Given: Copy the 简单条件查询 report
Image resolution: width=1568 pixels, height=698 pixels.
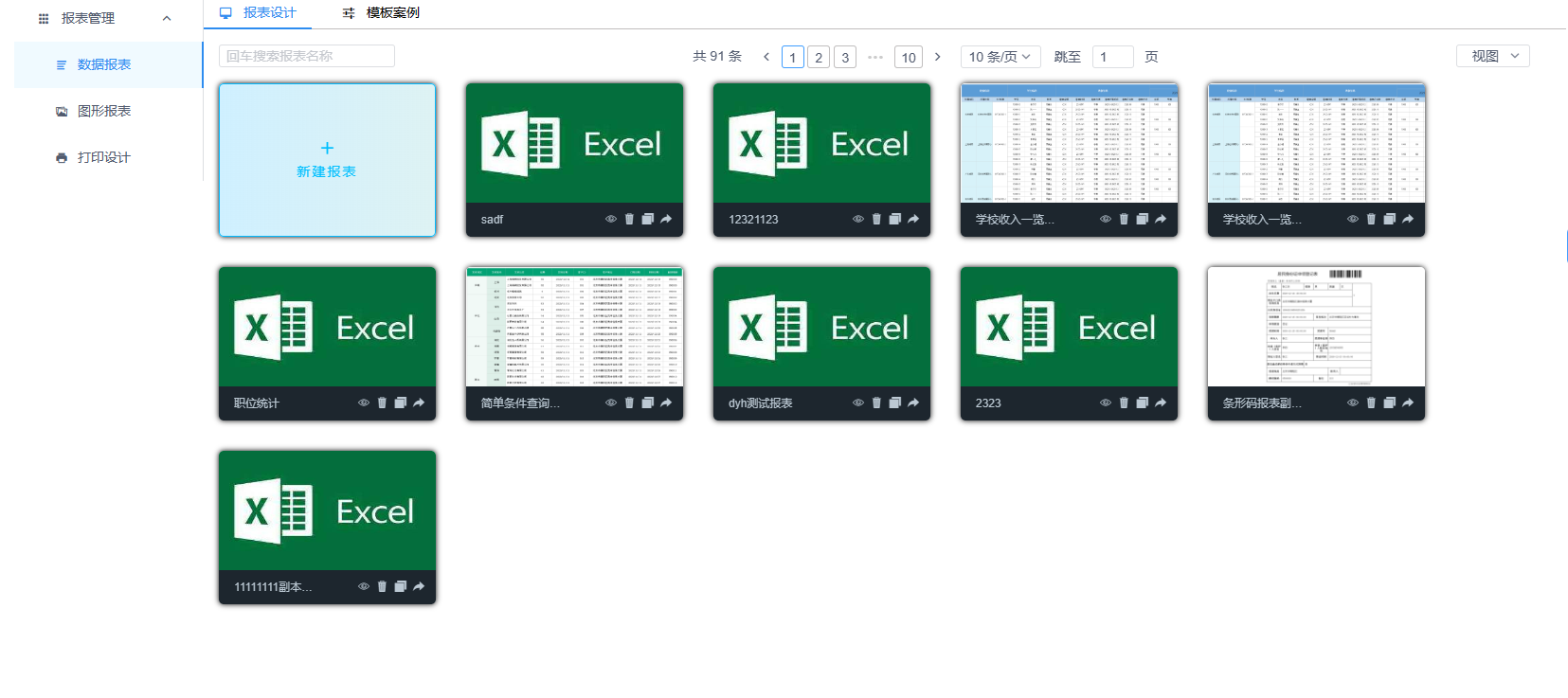Looking at the screenshot, I should 648,403.
